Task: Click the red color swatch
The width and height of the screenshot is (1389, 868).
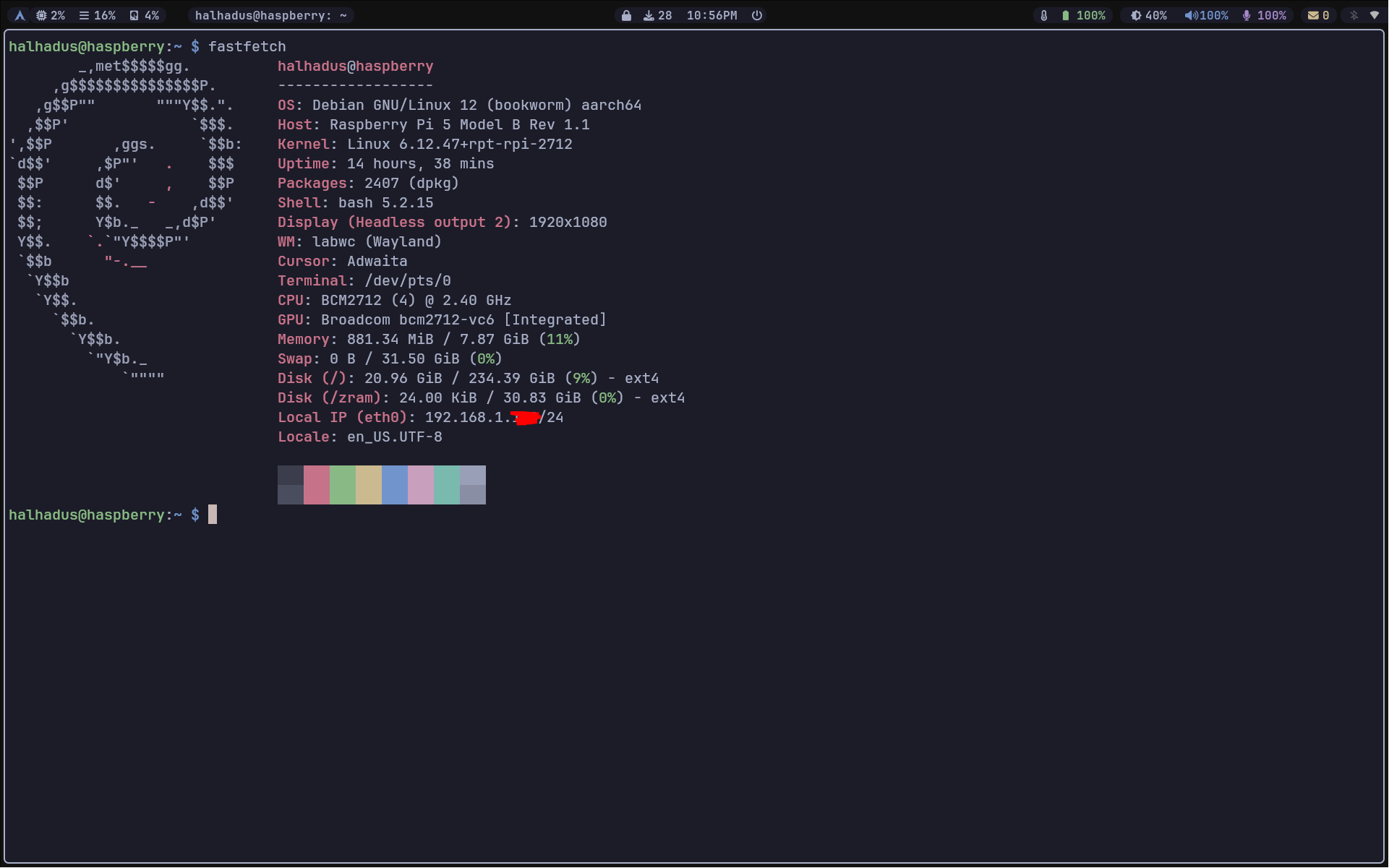Action: tap(317, 484)
